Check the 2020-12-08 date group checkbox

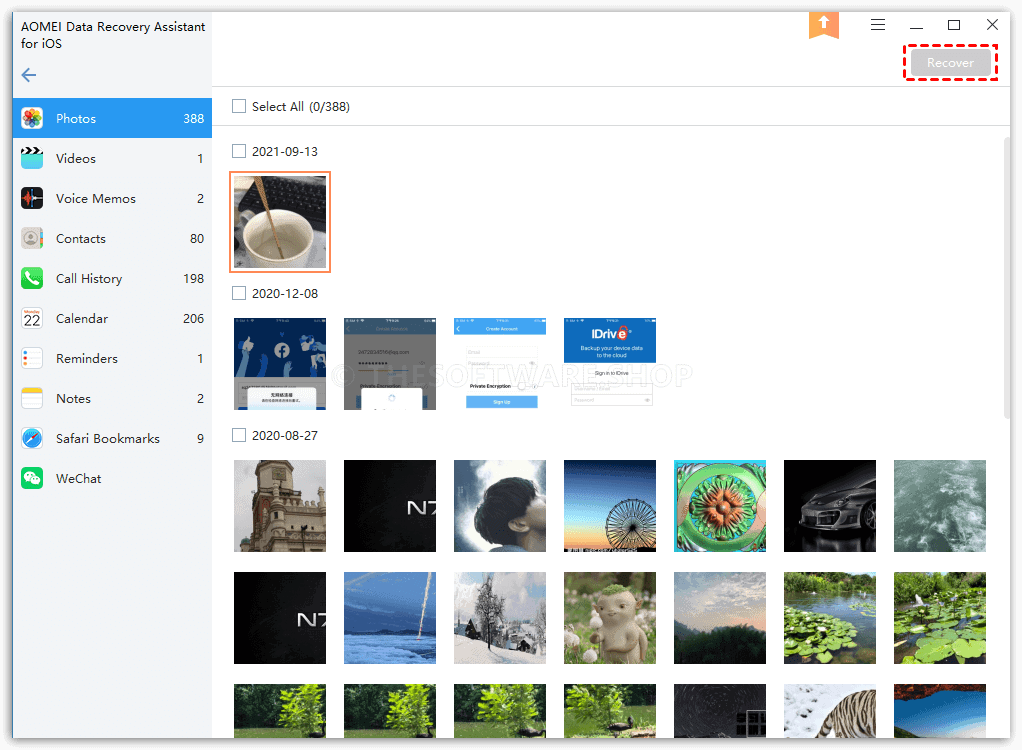click(239, 293)
